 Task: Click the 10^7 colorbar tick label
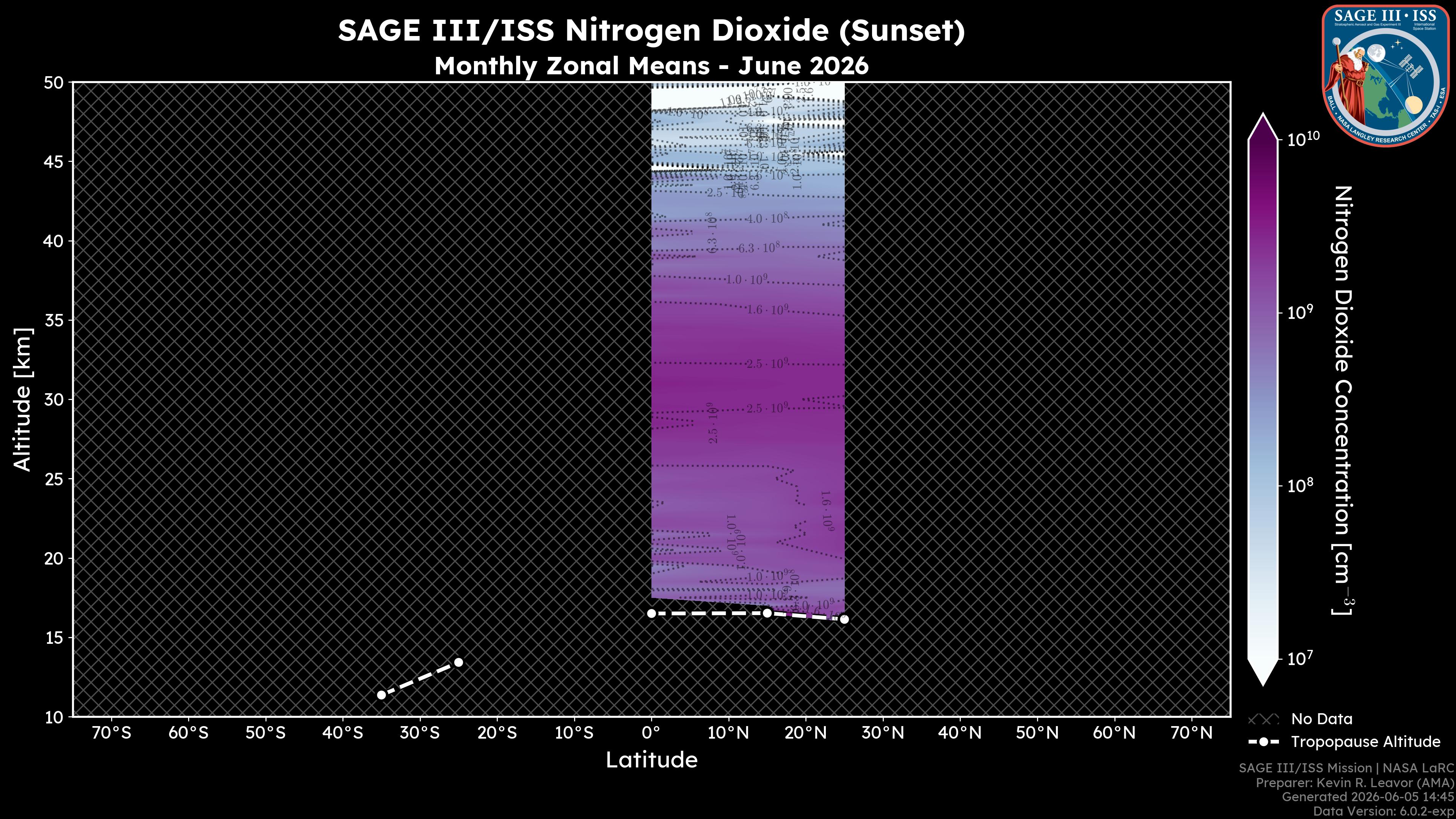(x=1300, y=659)
